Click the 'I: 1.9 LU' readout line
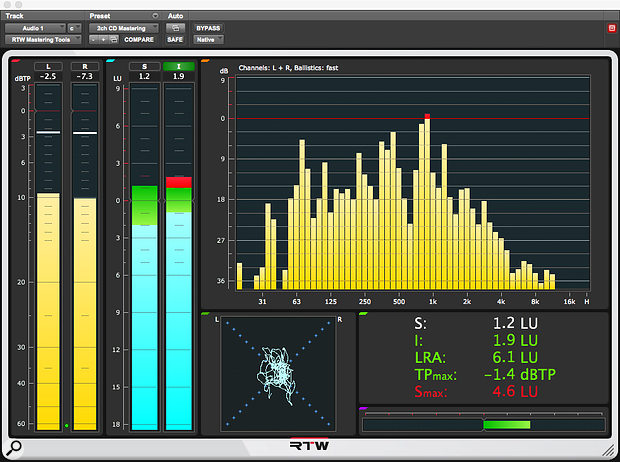The image size is (620, 462). coord(476,341)
